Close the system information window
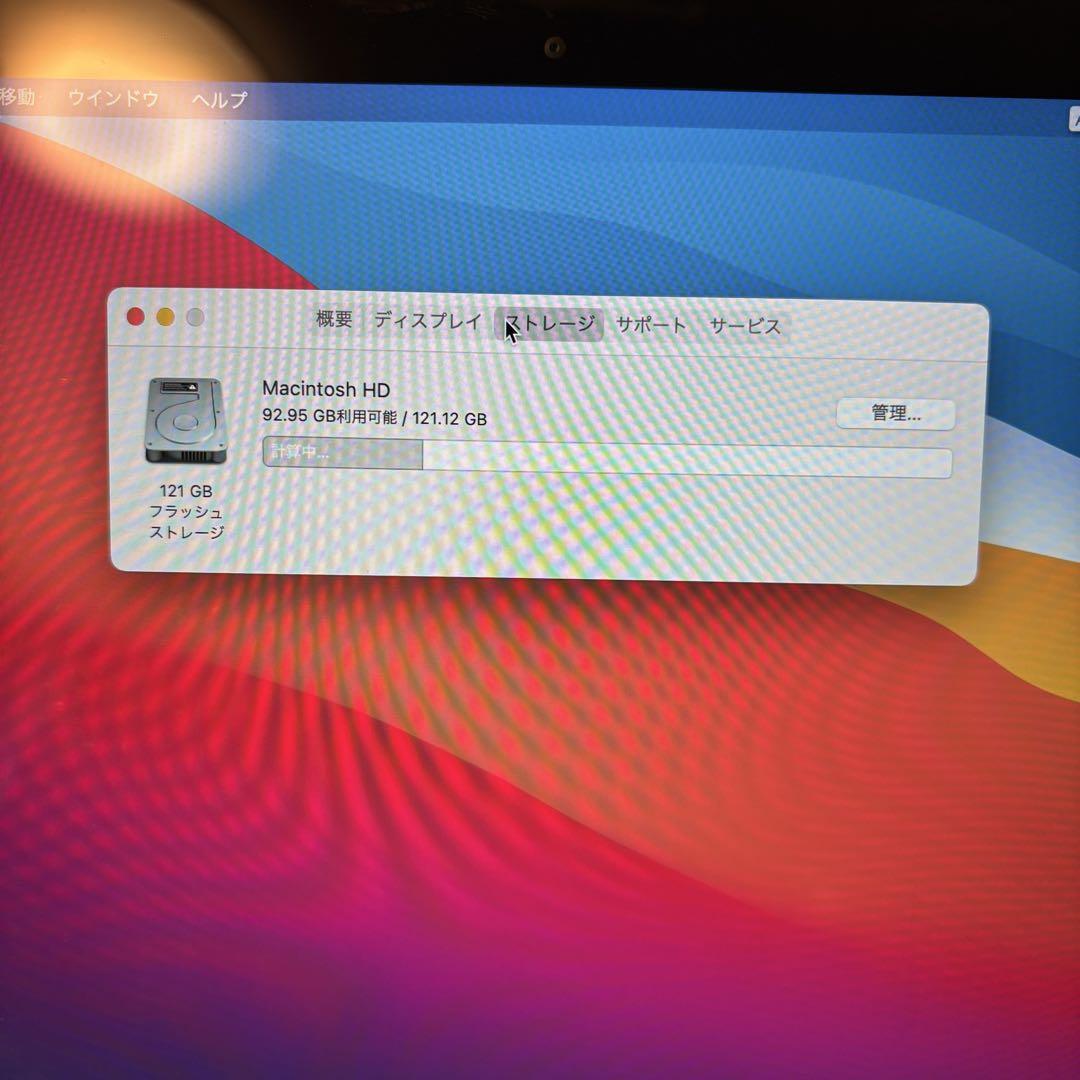 click(x=136, y=316)
